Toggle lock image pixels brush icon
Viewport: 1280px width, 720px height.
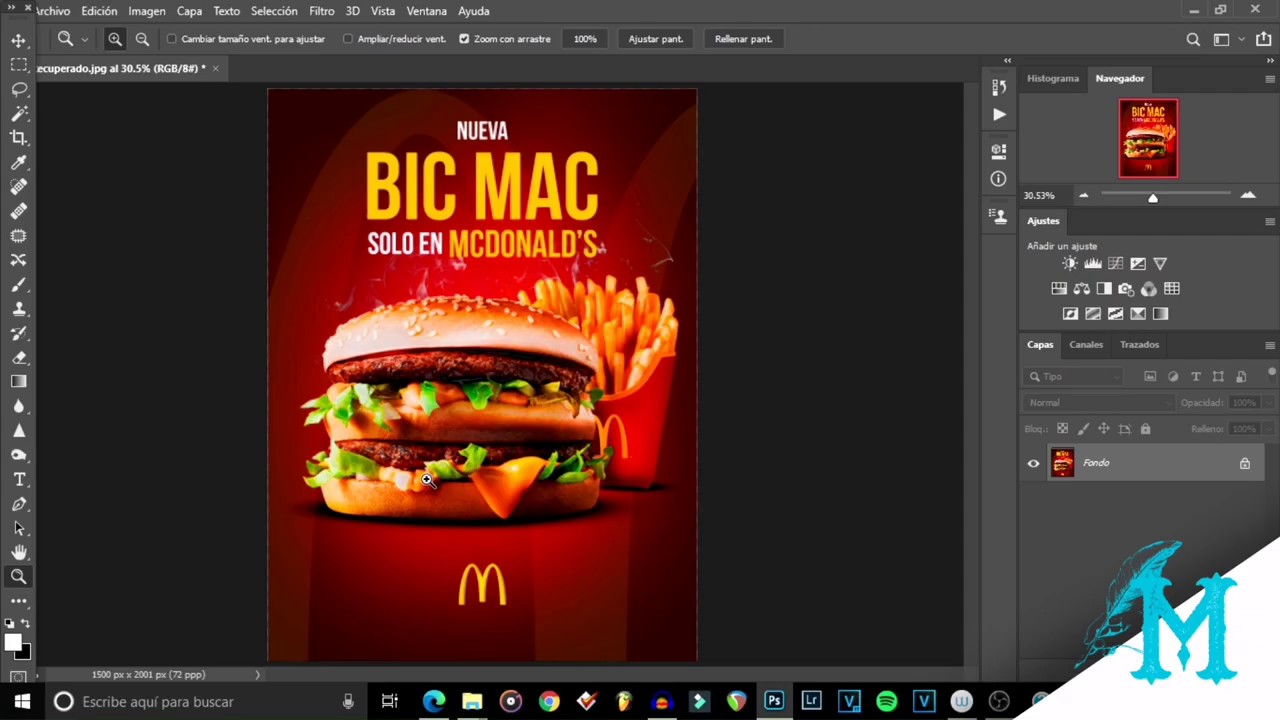pyautogui.click(x=1083, y=429)
